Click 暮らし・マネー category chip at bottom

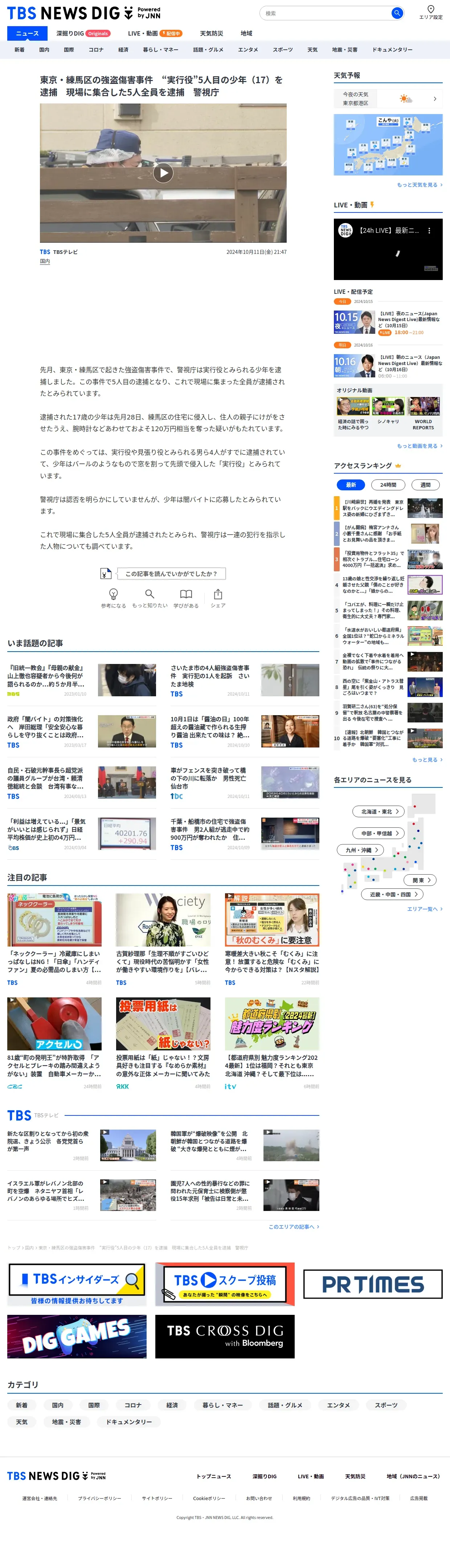[x=222, y=1406]
